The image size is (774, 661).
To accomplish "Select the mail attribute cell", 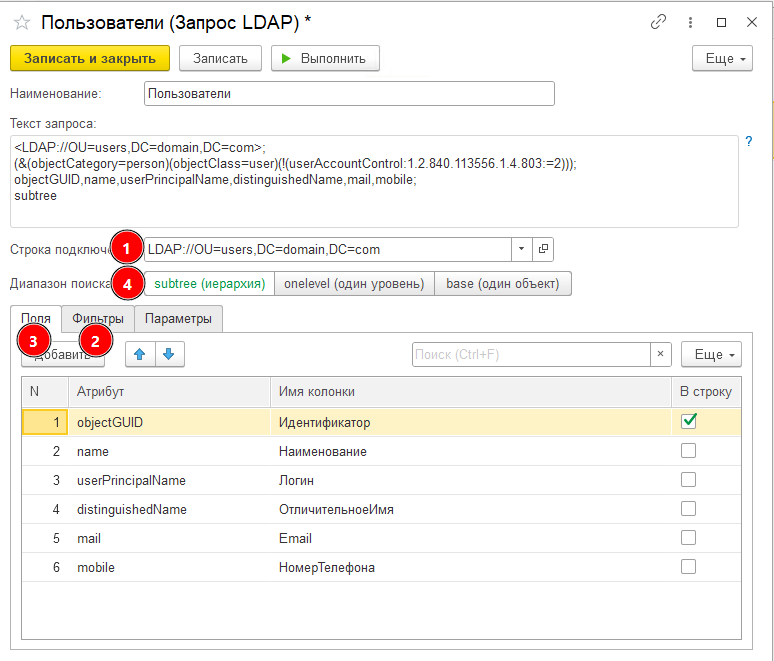I will coord(169,539).
